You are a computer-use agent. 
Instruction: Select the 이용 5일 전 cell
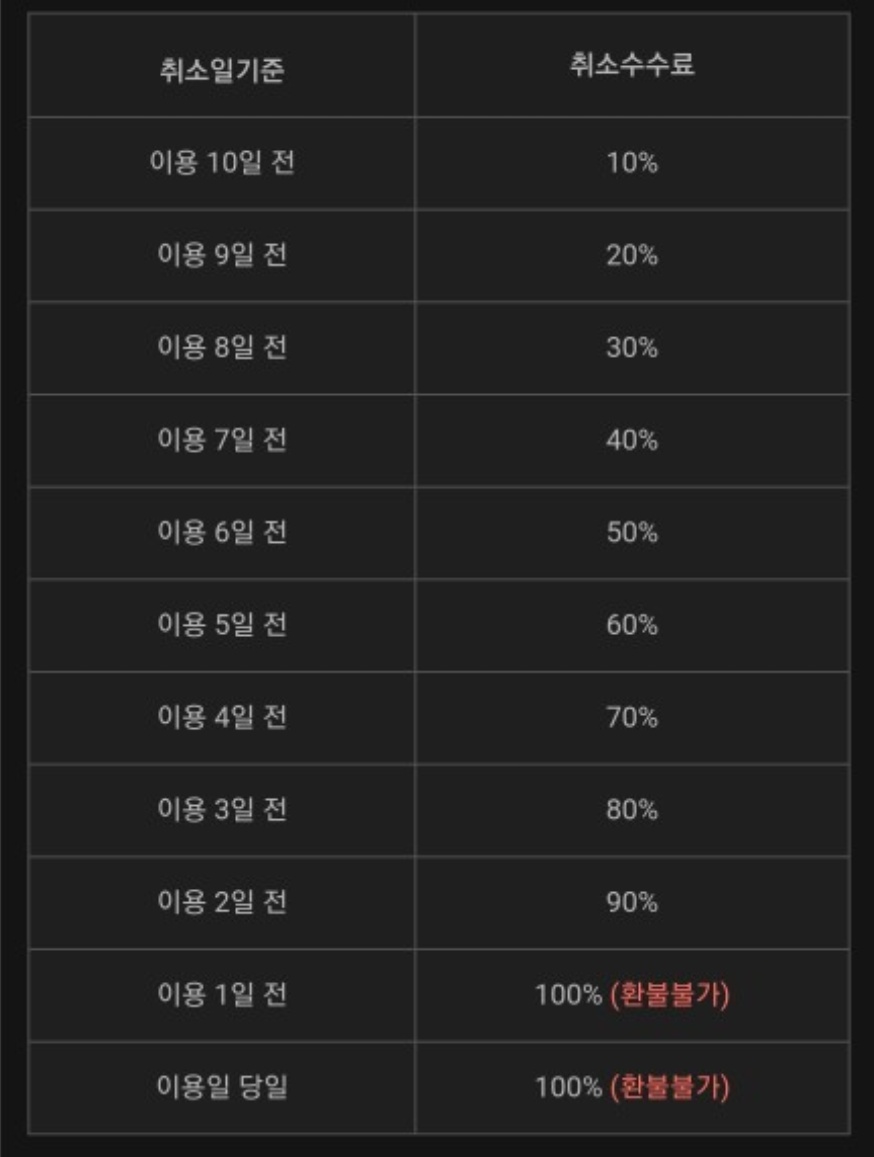[221, 624]
